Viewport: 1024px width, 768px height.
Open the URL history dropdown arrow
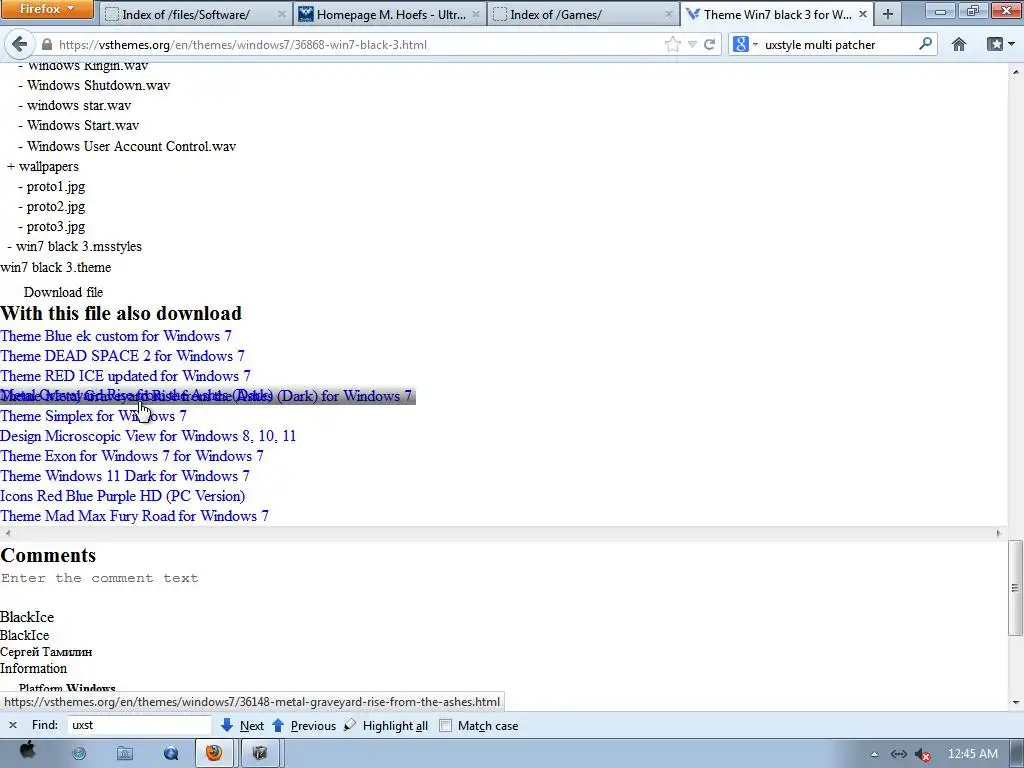click(x=692, y=44)
